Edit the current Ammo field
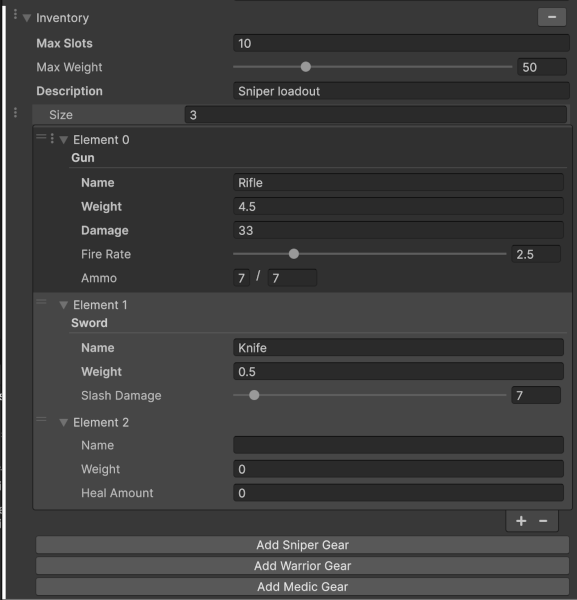The height and width of the screenshot is (600, 577). click(241, 278)
